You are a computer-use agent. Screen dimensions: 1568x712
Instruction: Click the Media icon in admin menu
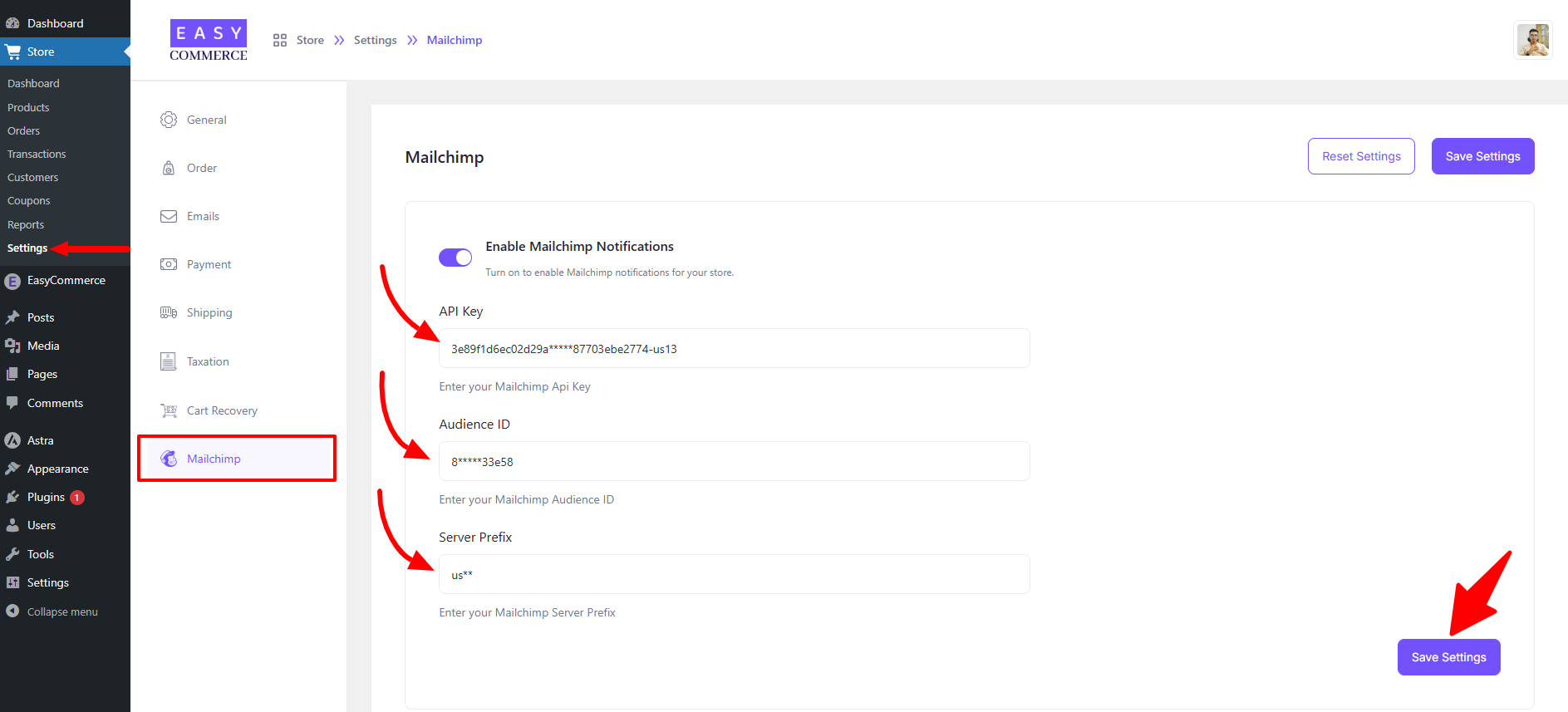click(x=12, y=346)
